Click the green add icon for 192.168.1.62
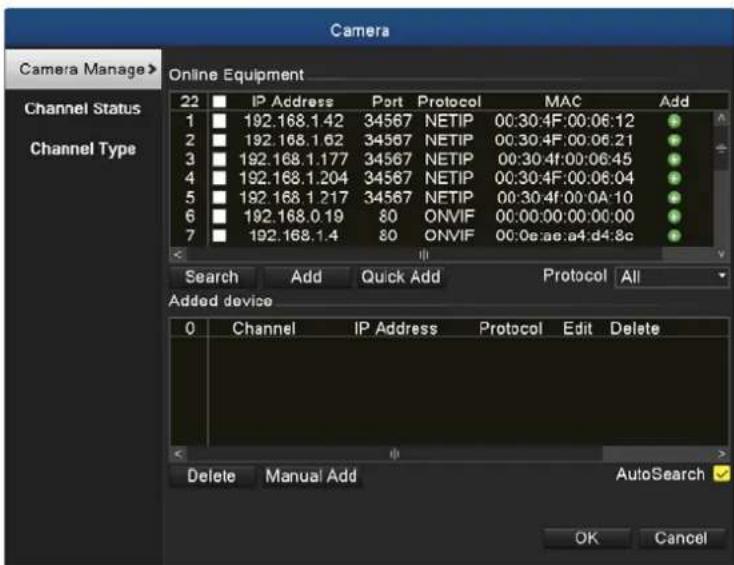This screenshot has height=565, width=734. click(674, 140)
